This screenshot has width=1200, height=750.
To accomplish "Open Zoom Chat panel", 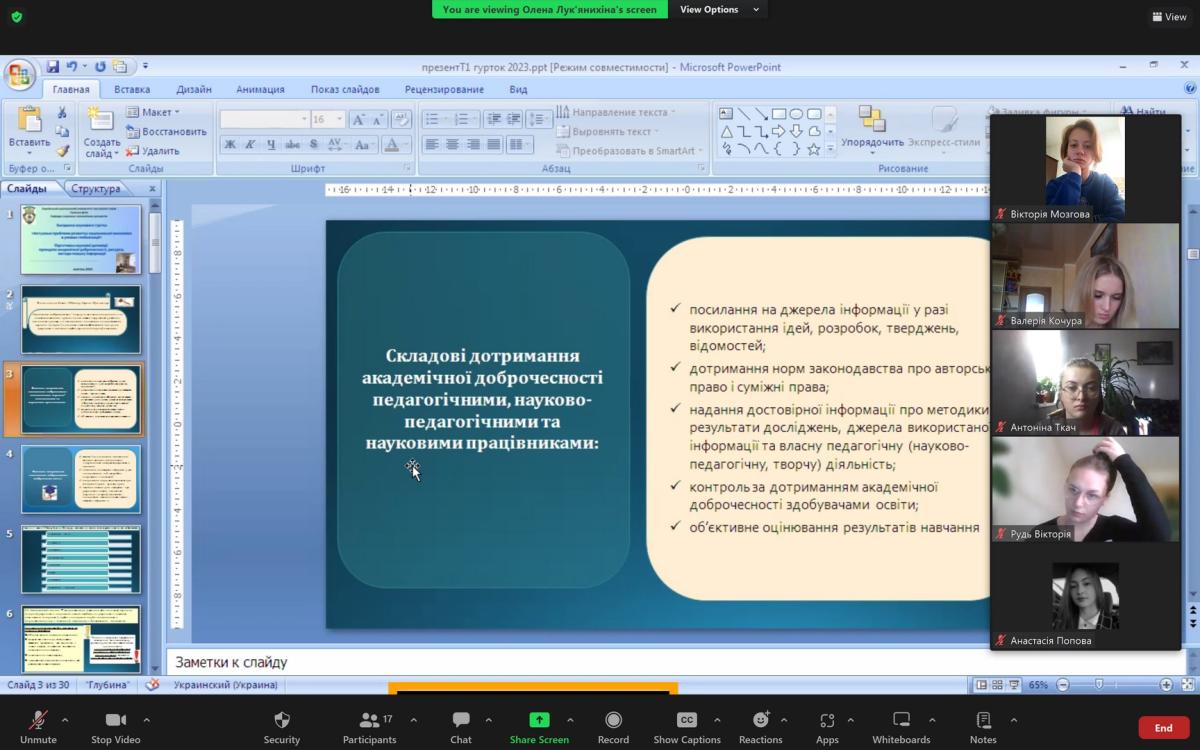I will (461, 720).
